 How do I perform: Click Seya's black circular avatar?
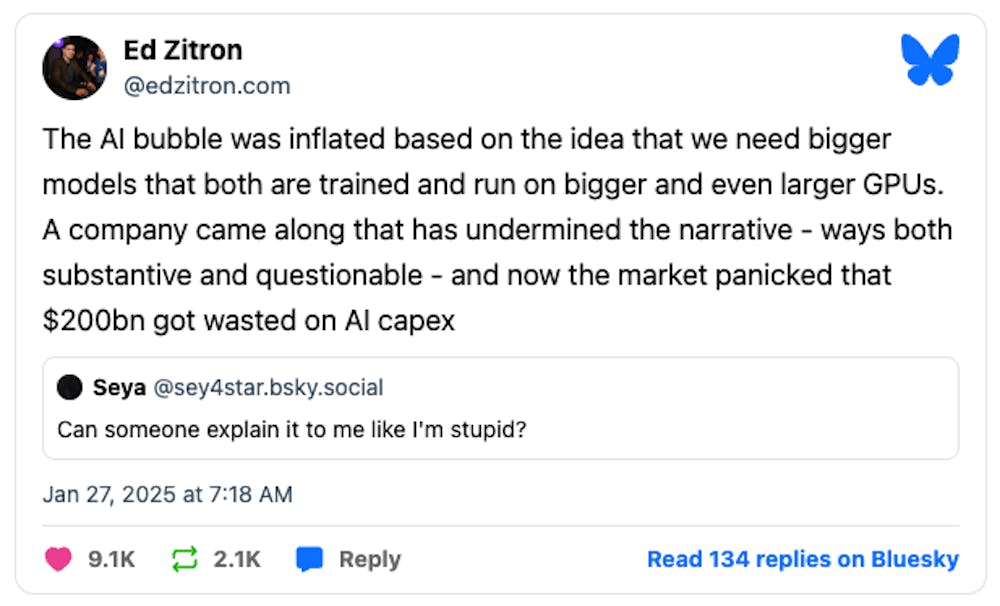(x=70, y=387)
